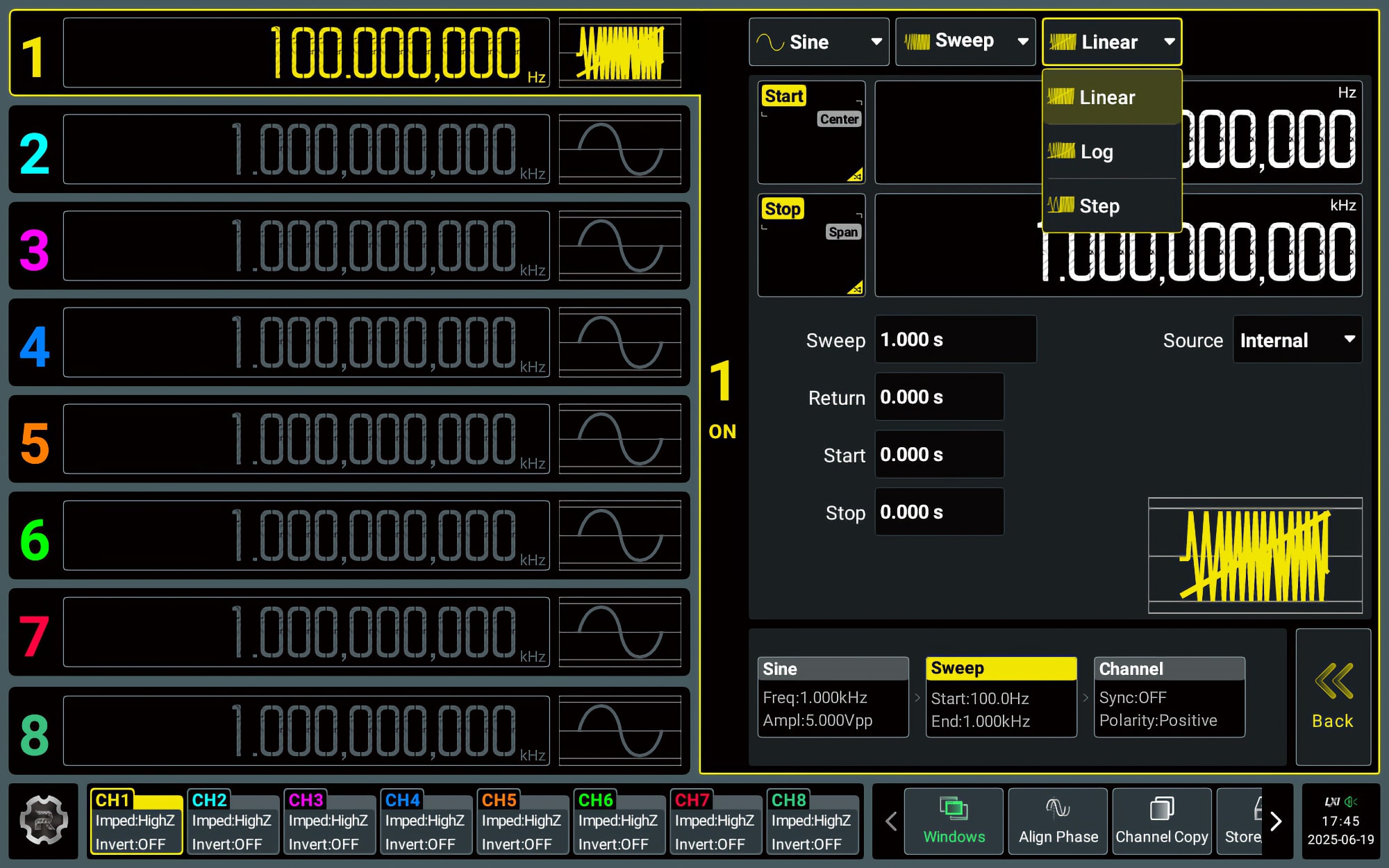Image resolution: width=1389 pixels, height=868 pixels.
Task: Click the Channel Copy icon button
Action: click(1162, 821)
